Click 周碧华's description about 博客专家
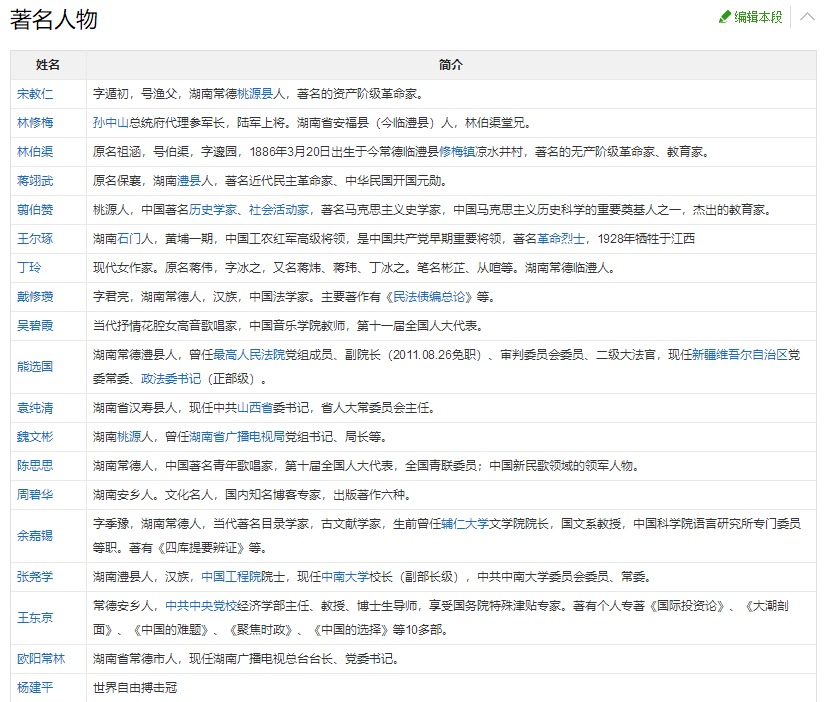 252,495
